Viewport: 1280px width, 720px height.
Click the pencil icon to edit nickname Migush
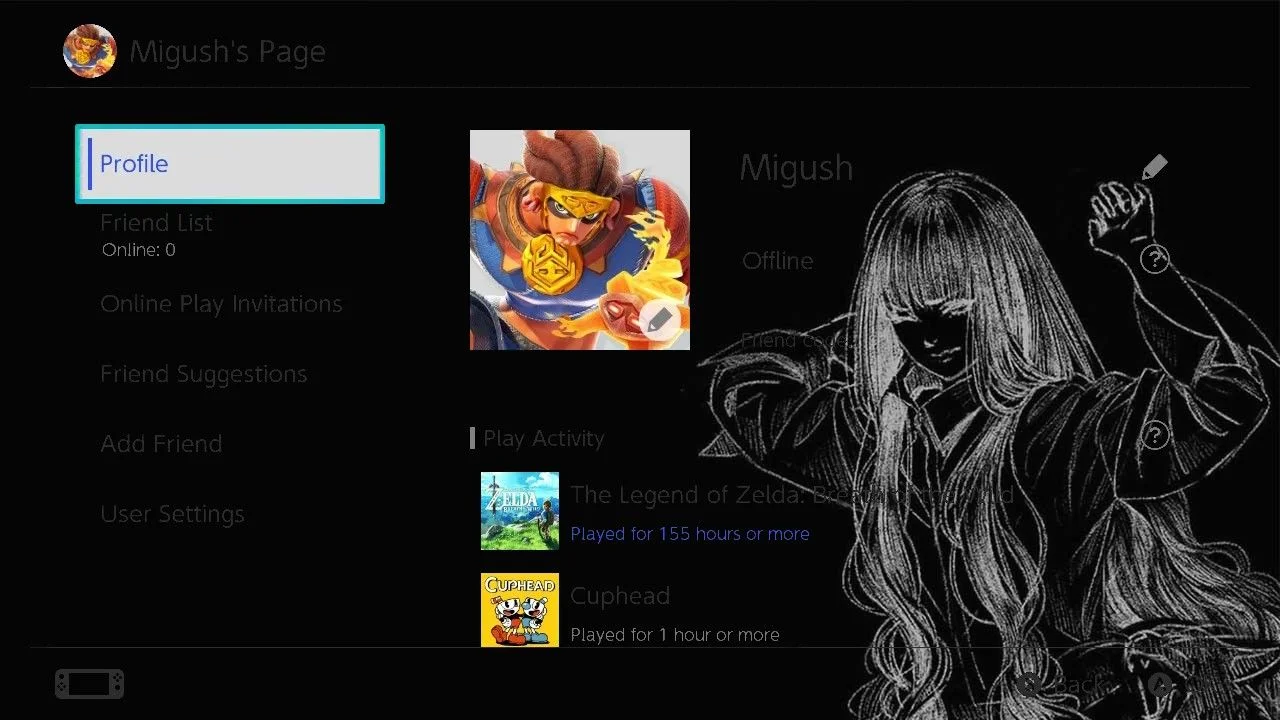point(1154,167)
